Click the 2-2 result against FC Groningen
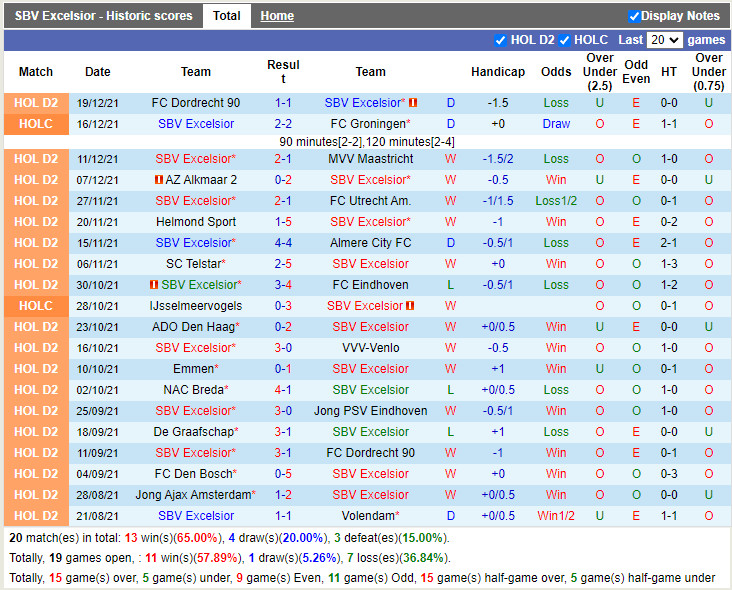The width and height of the screenshot is (732, 590). [283, 124]
